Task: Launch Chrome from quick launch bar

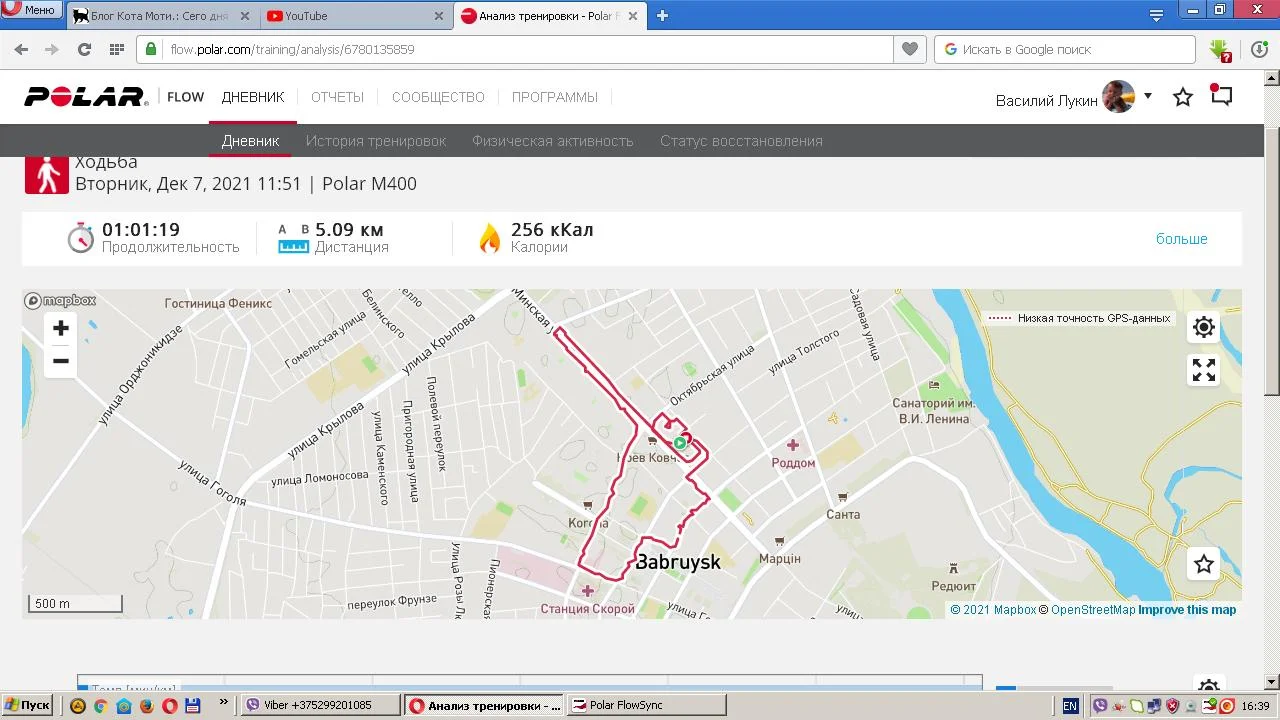Action: point(100,706)
